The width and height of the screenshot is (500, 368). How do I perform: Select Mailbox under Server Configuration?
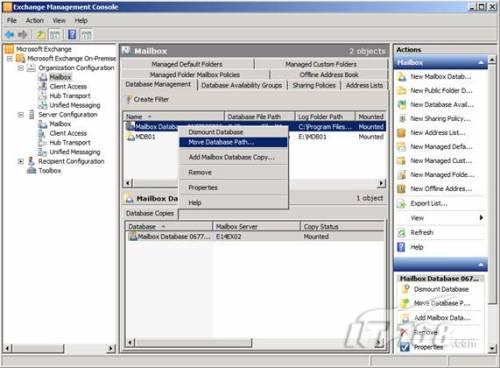coord(60,124)
